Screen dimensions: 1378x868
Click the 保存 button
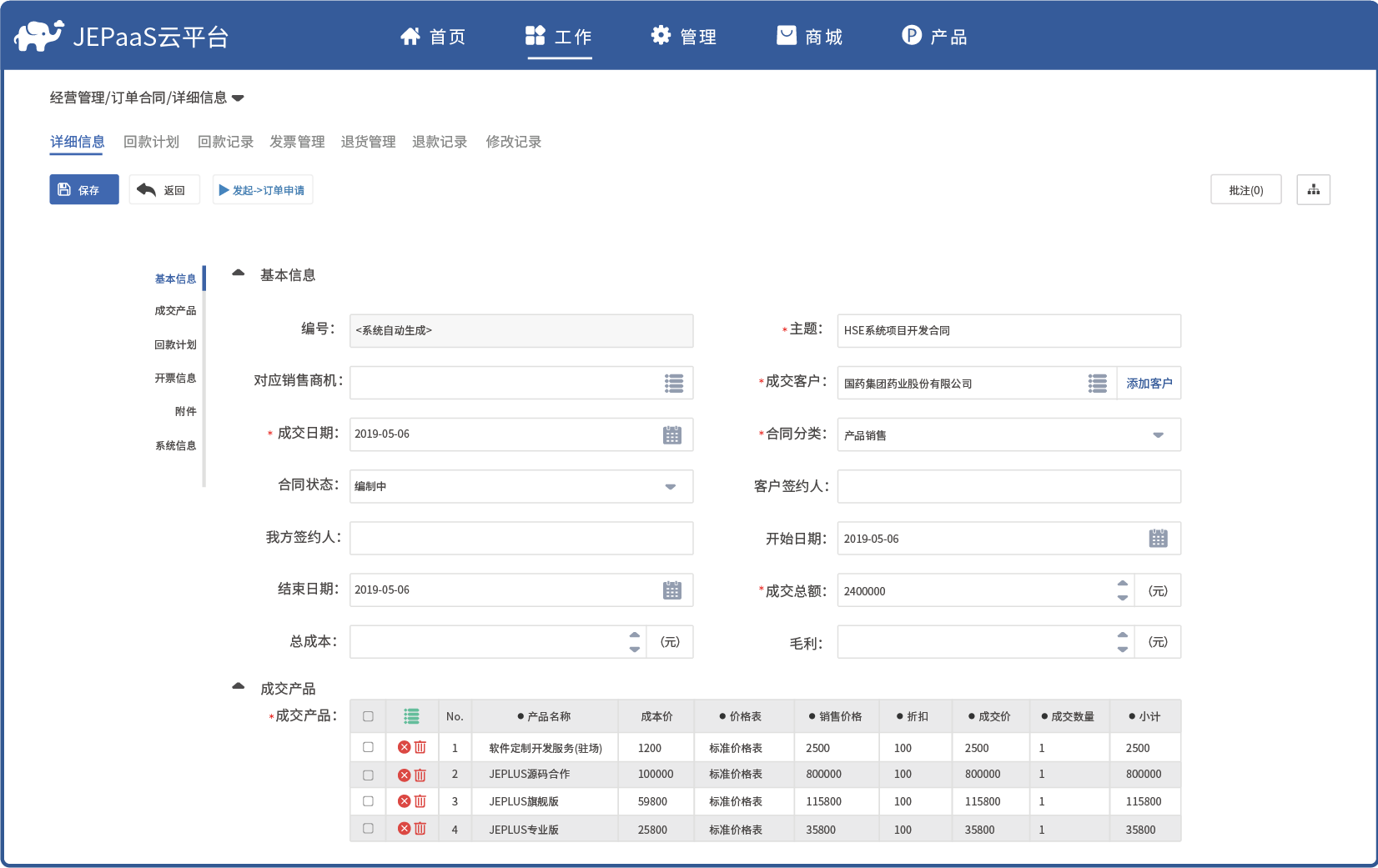[83, 190]
